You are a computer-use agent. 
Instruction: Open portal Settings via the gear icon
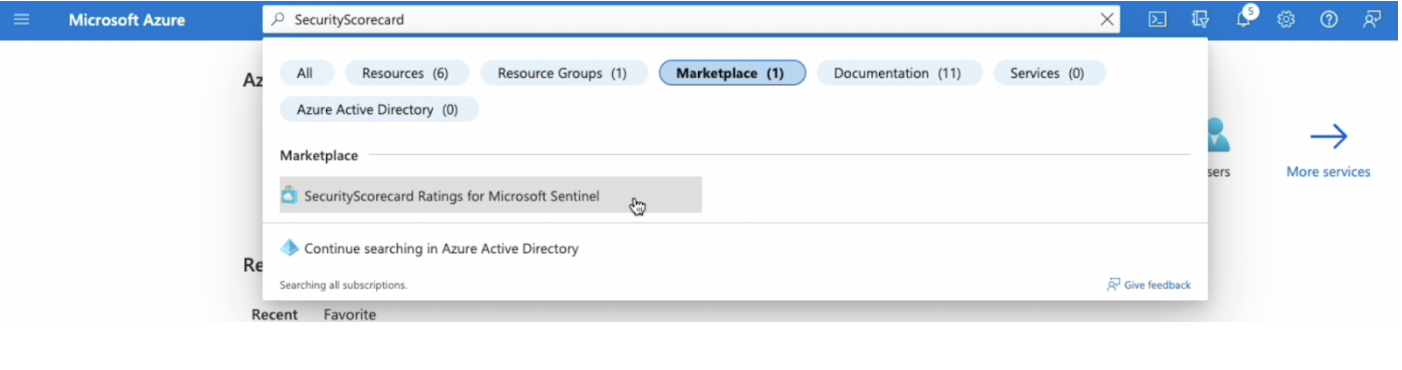pyautogui.click(x=1286, y=19)
